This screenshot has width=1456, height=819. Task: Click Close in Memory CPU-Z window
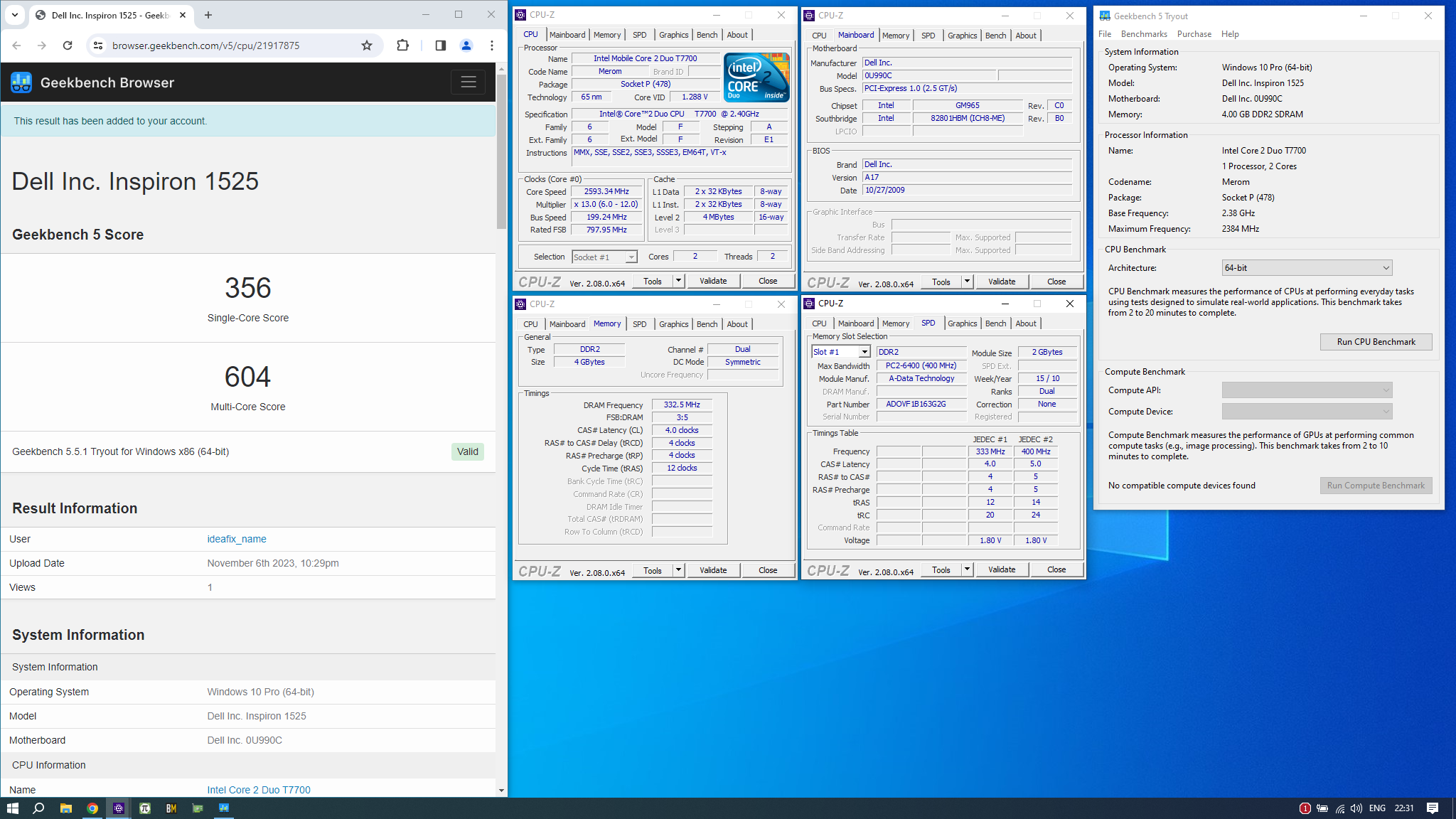768,570
